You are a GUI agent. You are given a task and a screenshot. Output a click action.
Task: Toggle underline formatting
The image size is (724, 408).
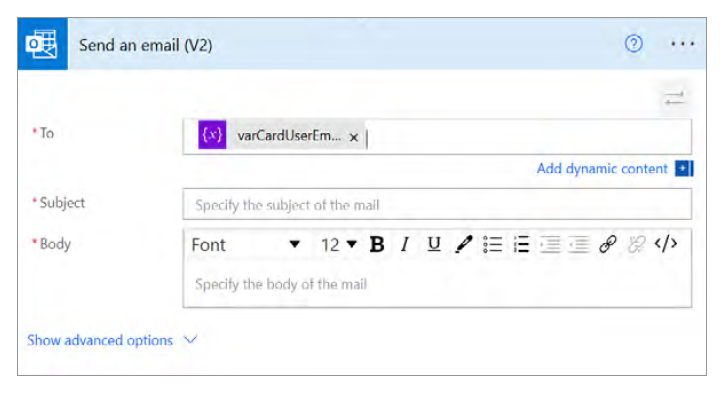pyautogui.click(x=434, y=245)
